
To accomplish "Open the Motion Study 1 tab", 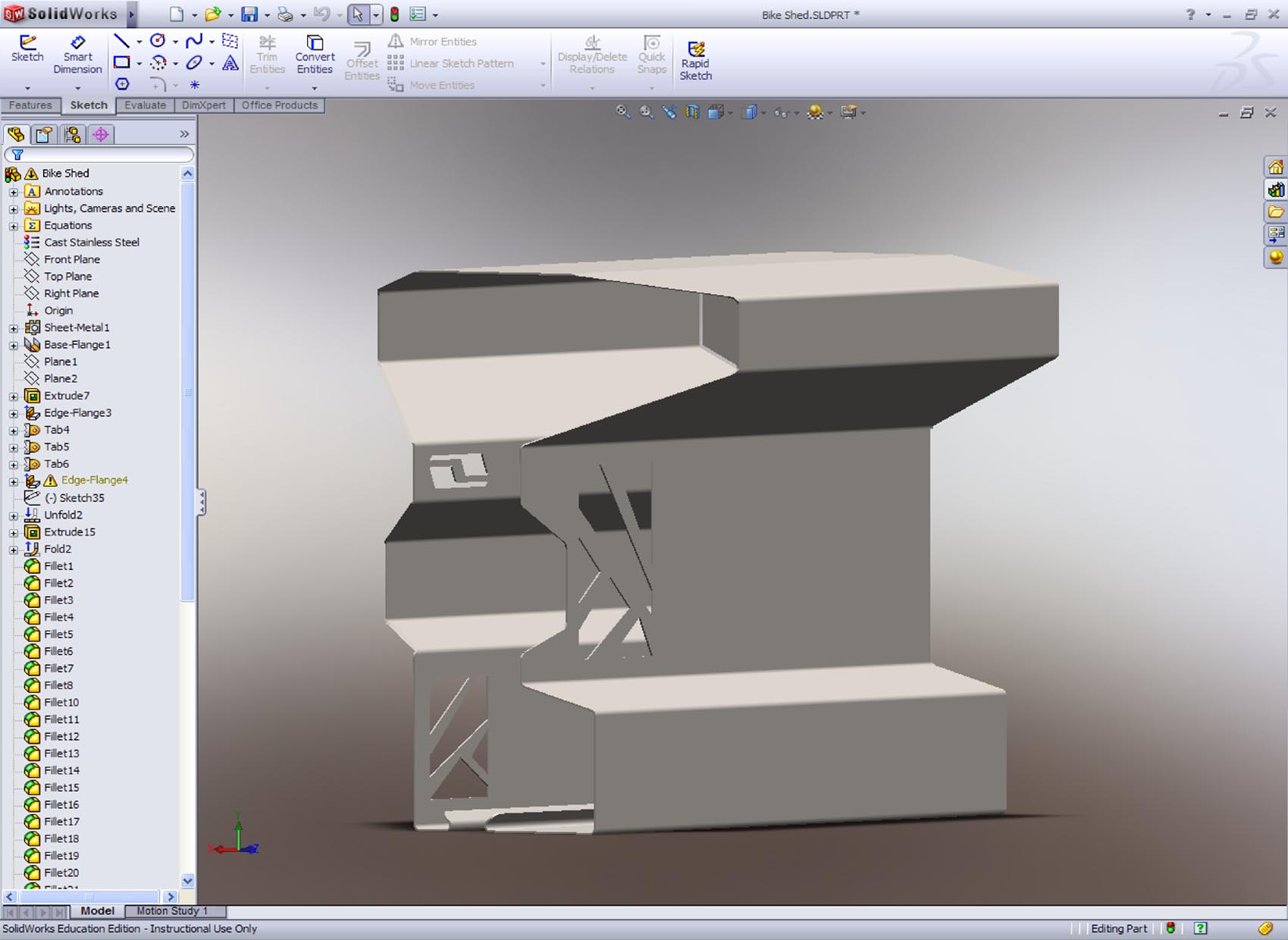I will [x=173, y=910].
